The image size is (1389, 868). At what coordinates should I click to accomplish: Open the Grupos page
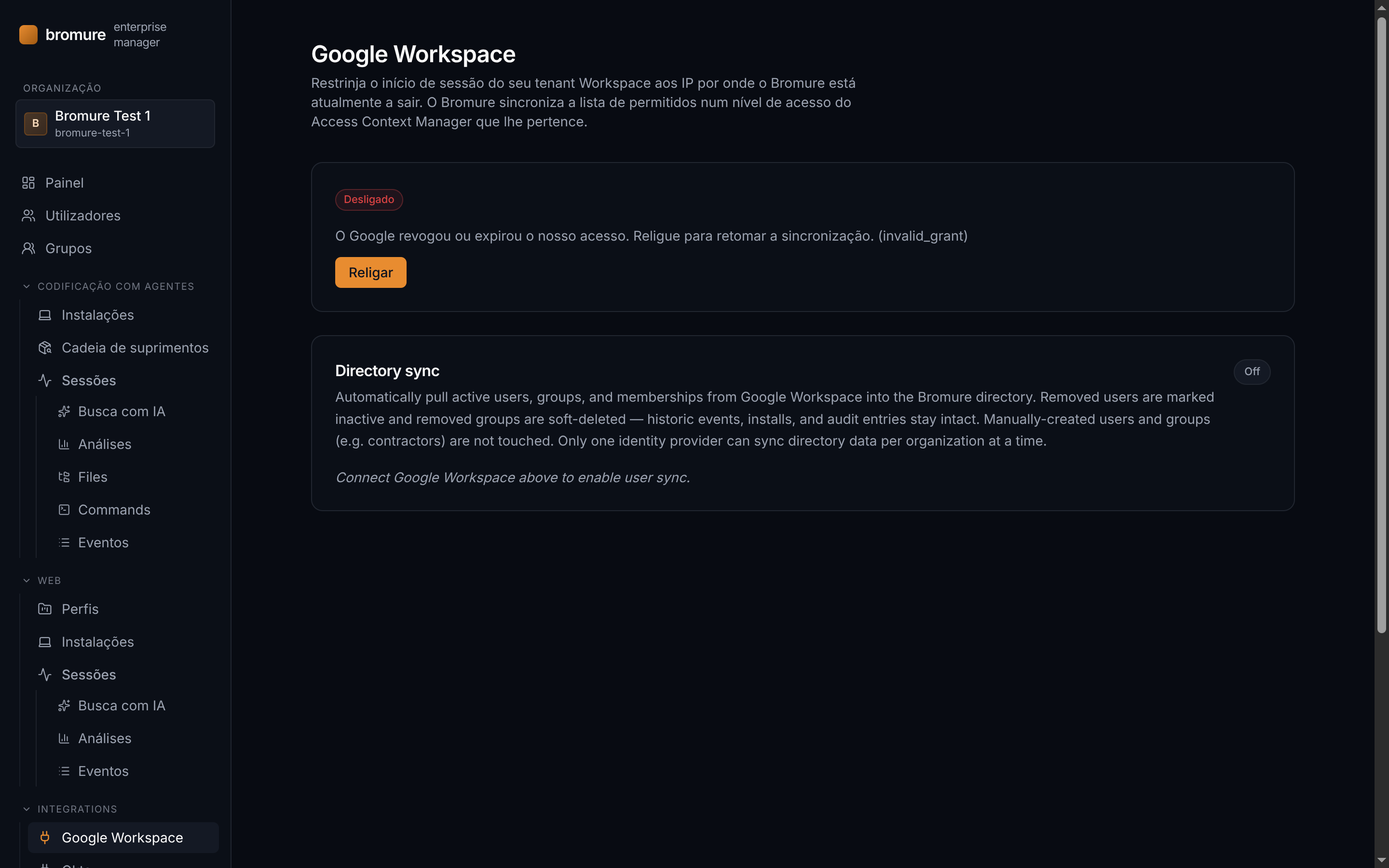pos(115,248)
